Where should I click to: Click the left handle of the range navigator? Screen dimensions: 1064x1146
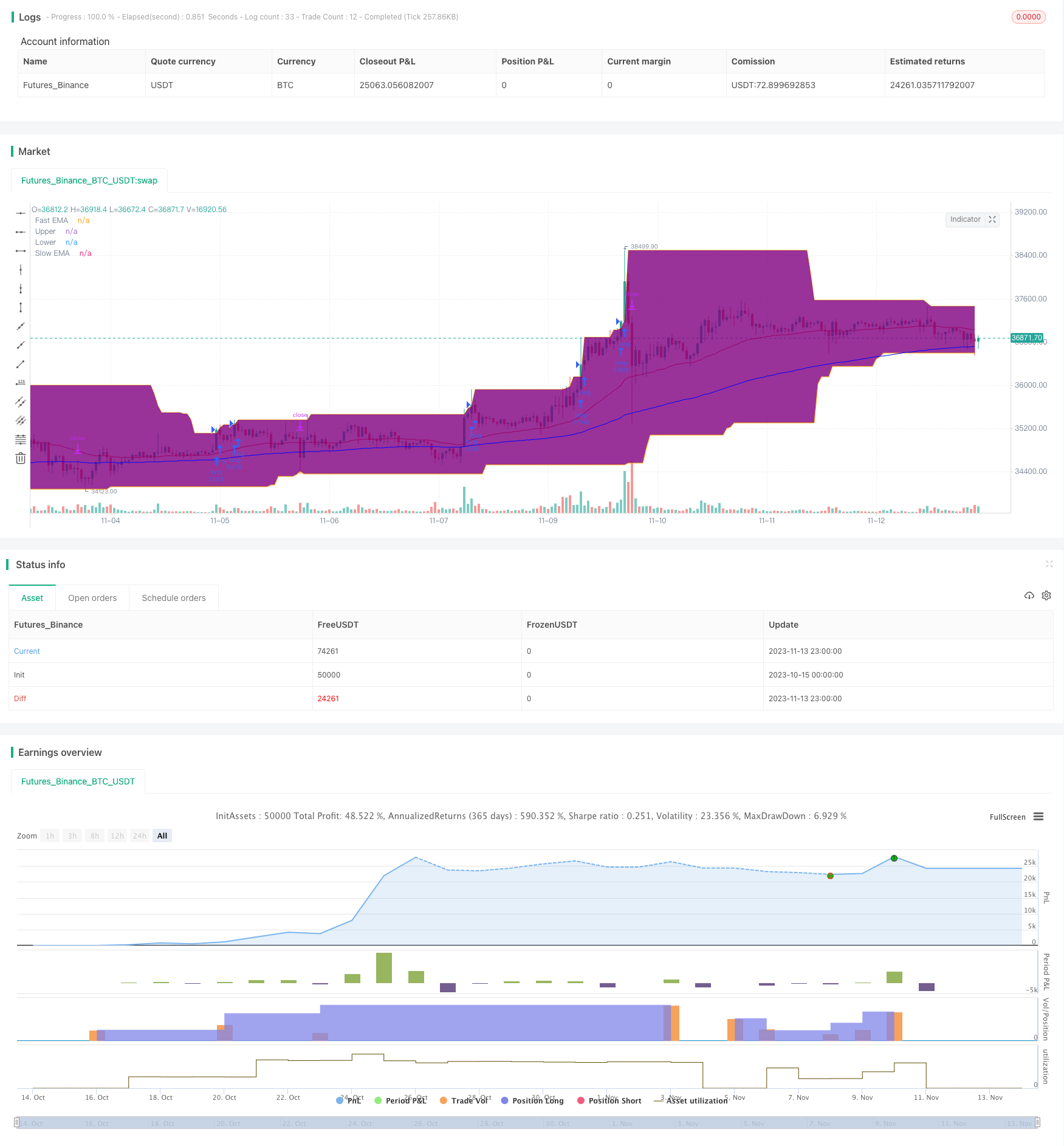point(17,1122)
